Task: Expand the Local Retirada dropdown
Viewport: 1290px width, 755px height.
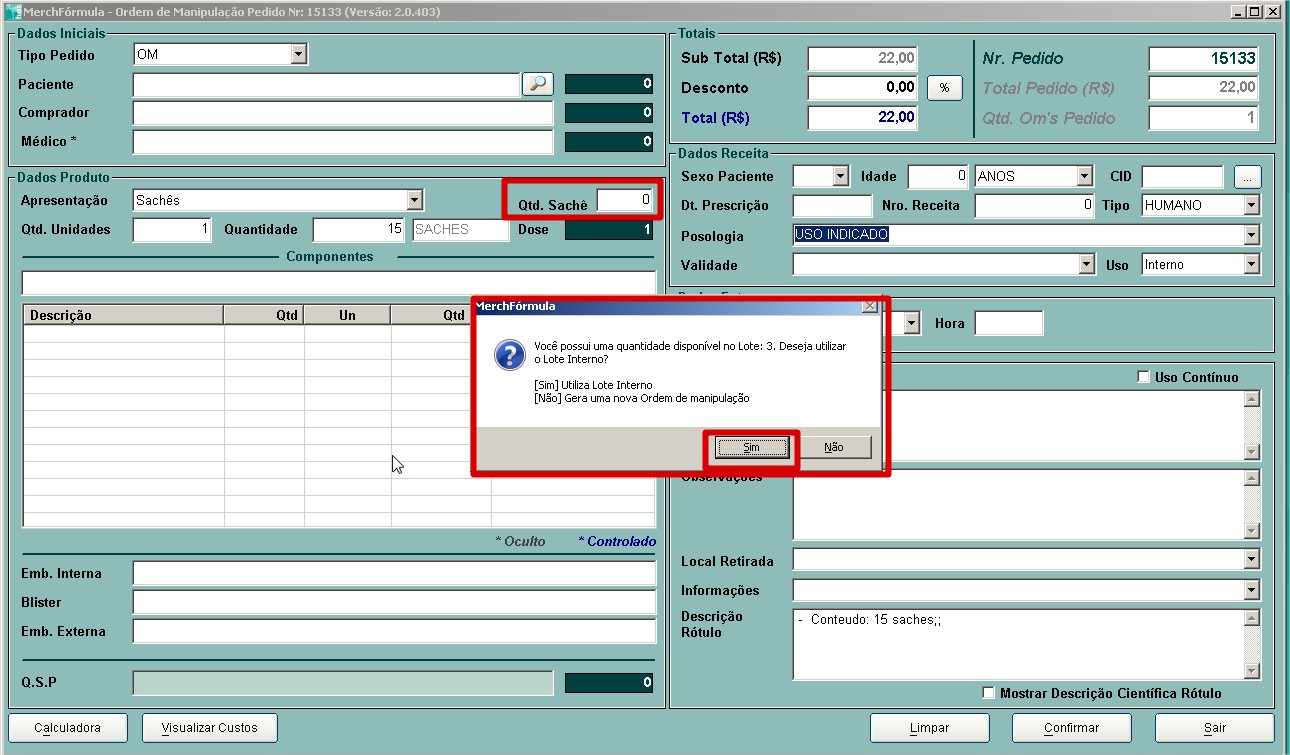Action: pos(1251,560)
